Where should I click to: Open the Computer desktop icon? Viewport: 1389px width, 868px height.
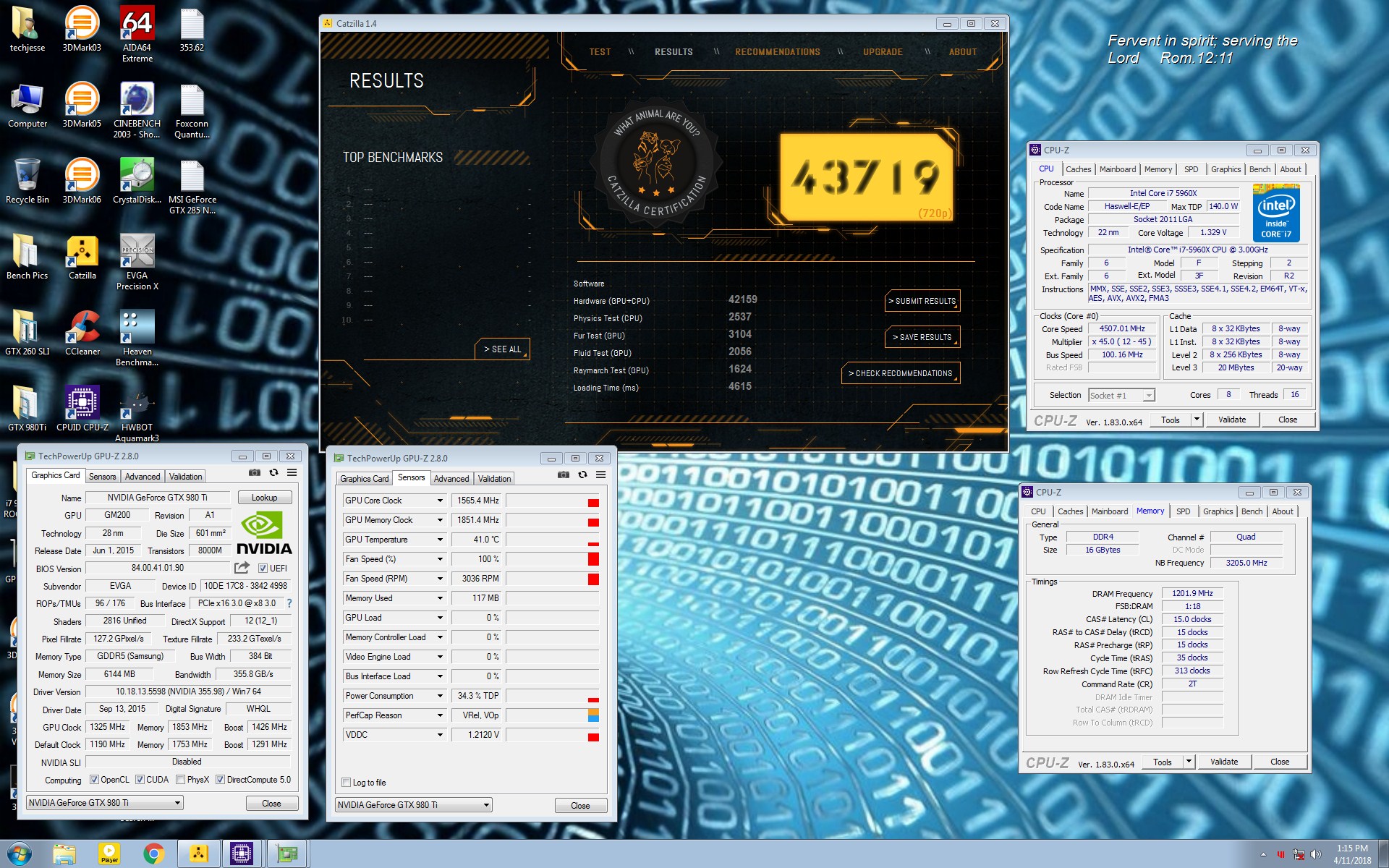click(27, 105)
